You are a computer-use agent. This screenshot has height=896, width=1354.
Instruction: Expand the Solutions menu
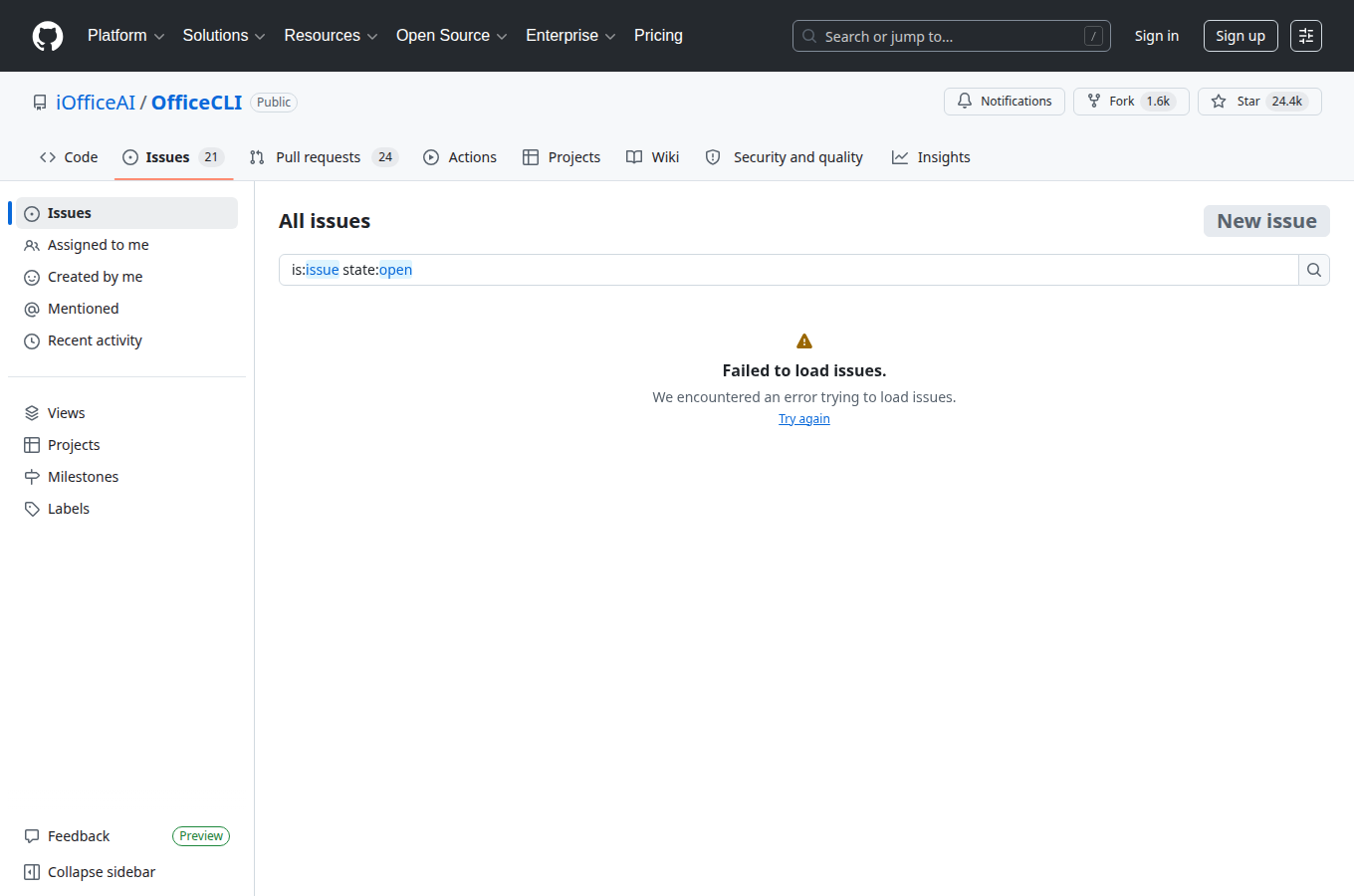click(x=224, y=36)
